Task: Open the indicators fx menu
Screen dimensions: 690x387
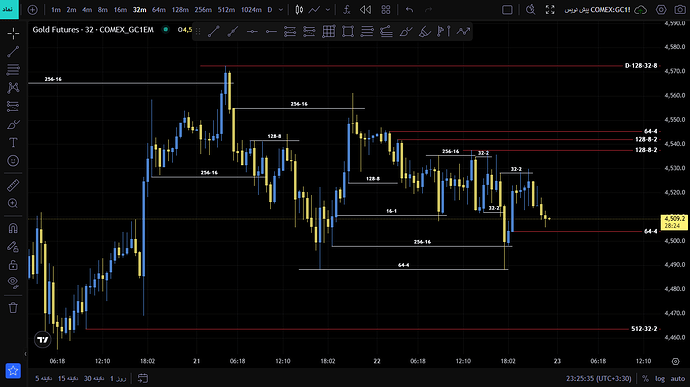Action: coord(347,10)
